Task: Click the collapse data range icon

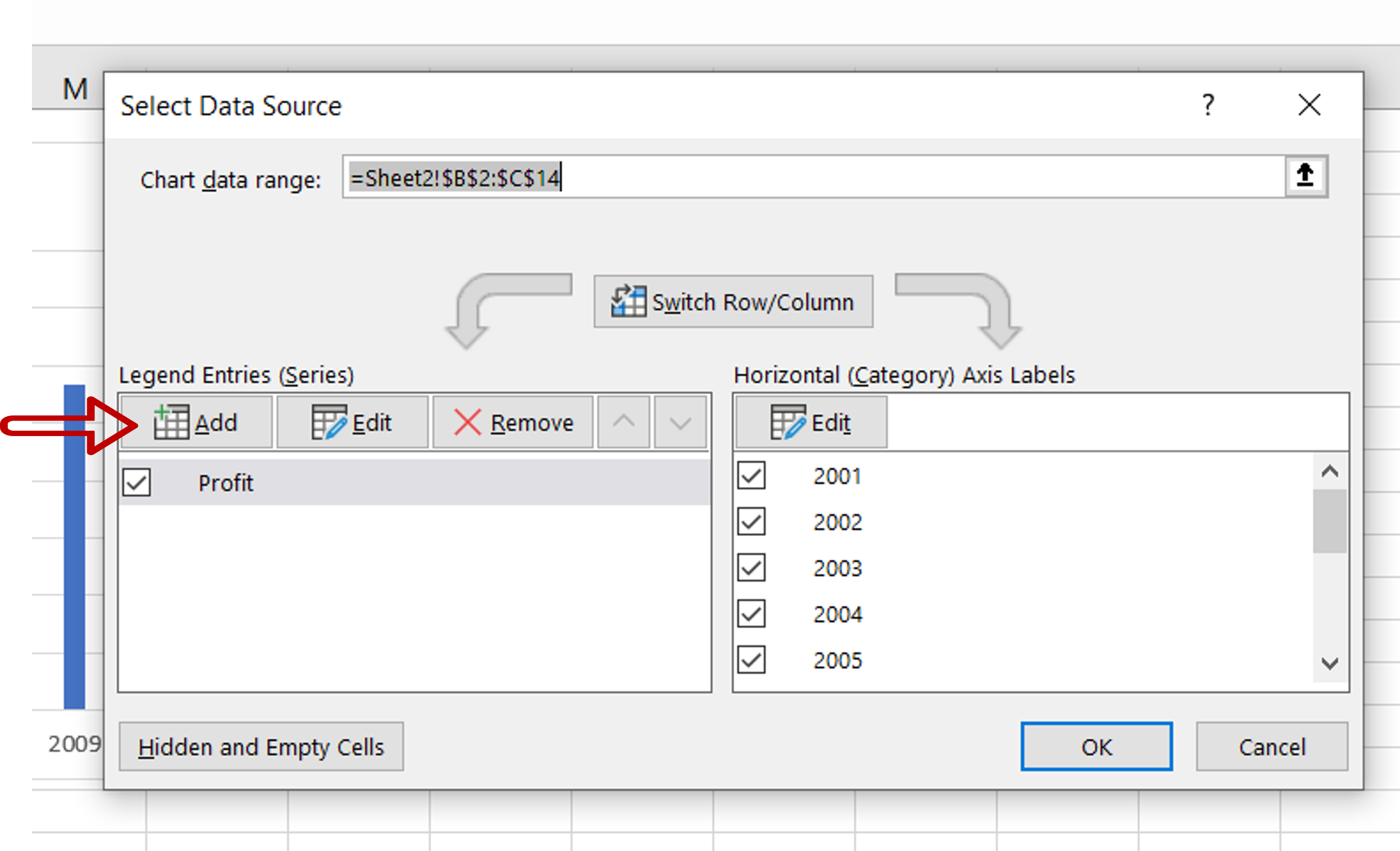Action: point(1305,178)
